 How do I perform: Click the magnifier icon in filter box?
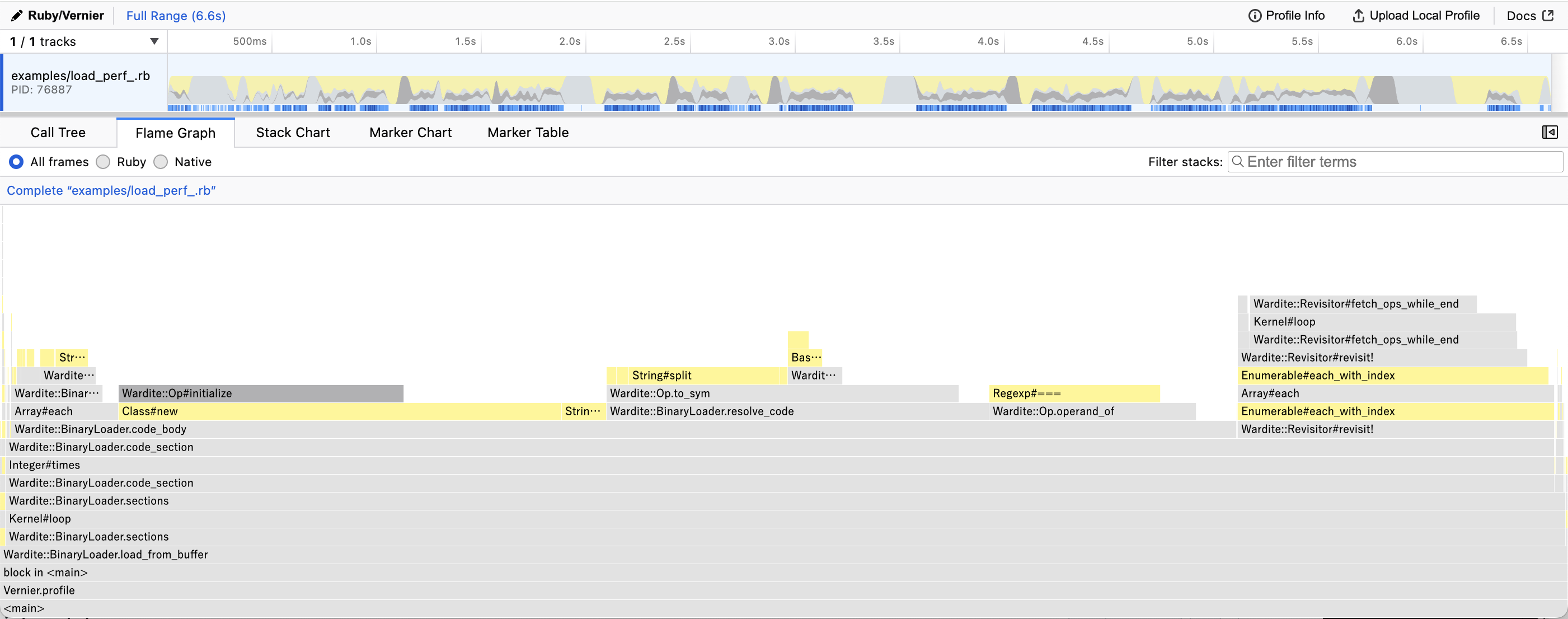coord(1237,161)
